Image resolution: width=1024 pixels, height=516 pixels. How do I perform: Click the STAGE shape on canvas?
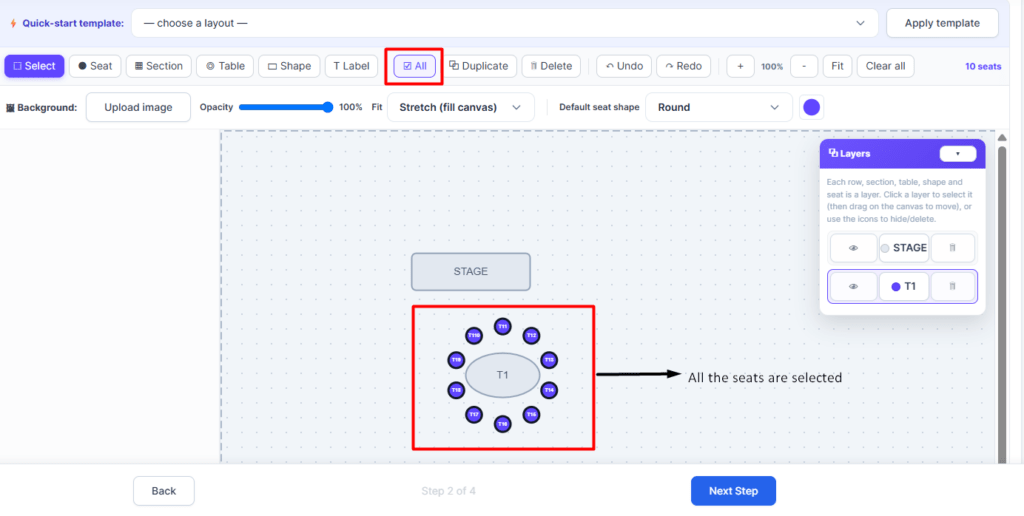[x=471, y=272]
